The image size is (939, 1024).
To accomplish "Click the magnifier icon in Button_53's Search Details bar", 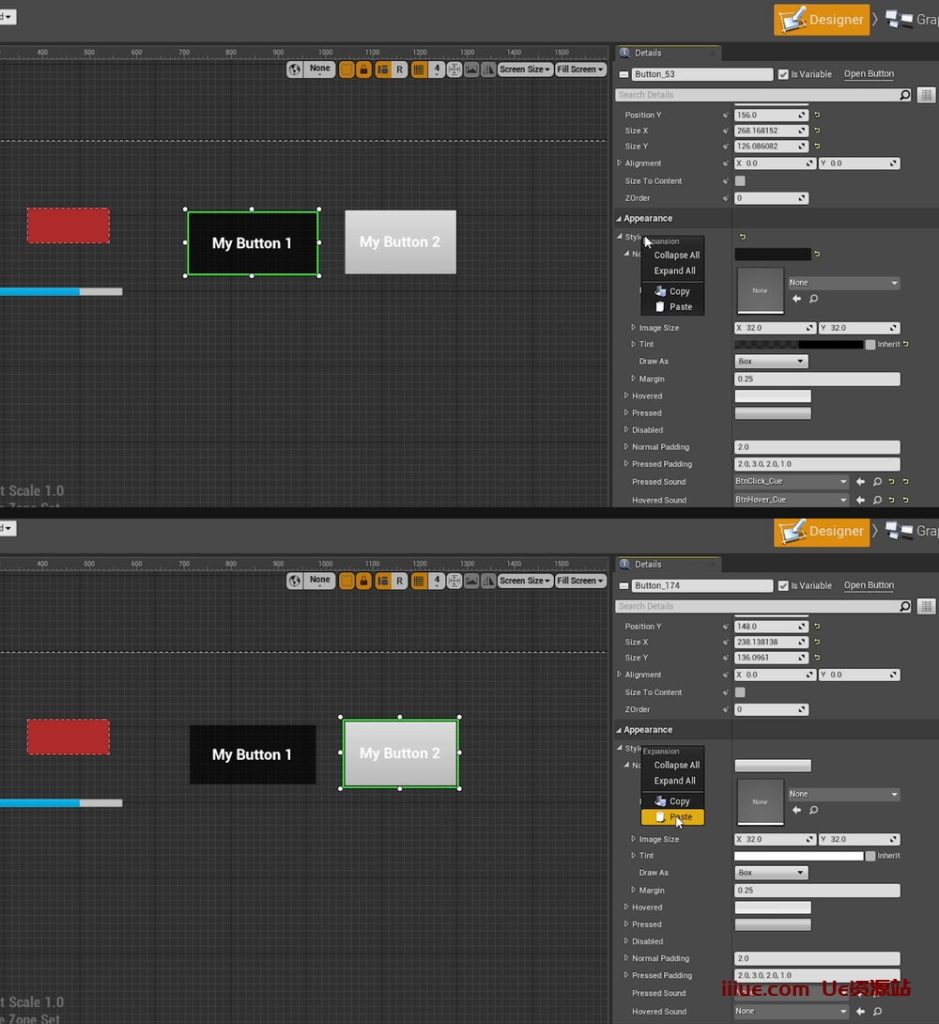I will click(904, 95).
